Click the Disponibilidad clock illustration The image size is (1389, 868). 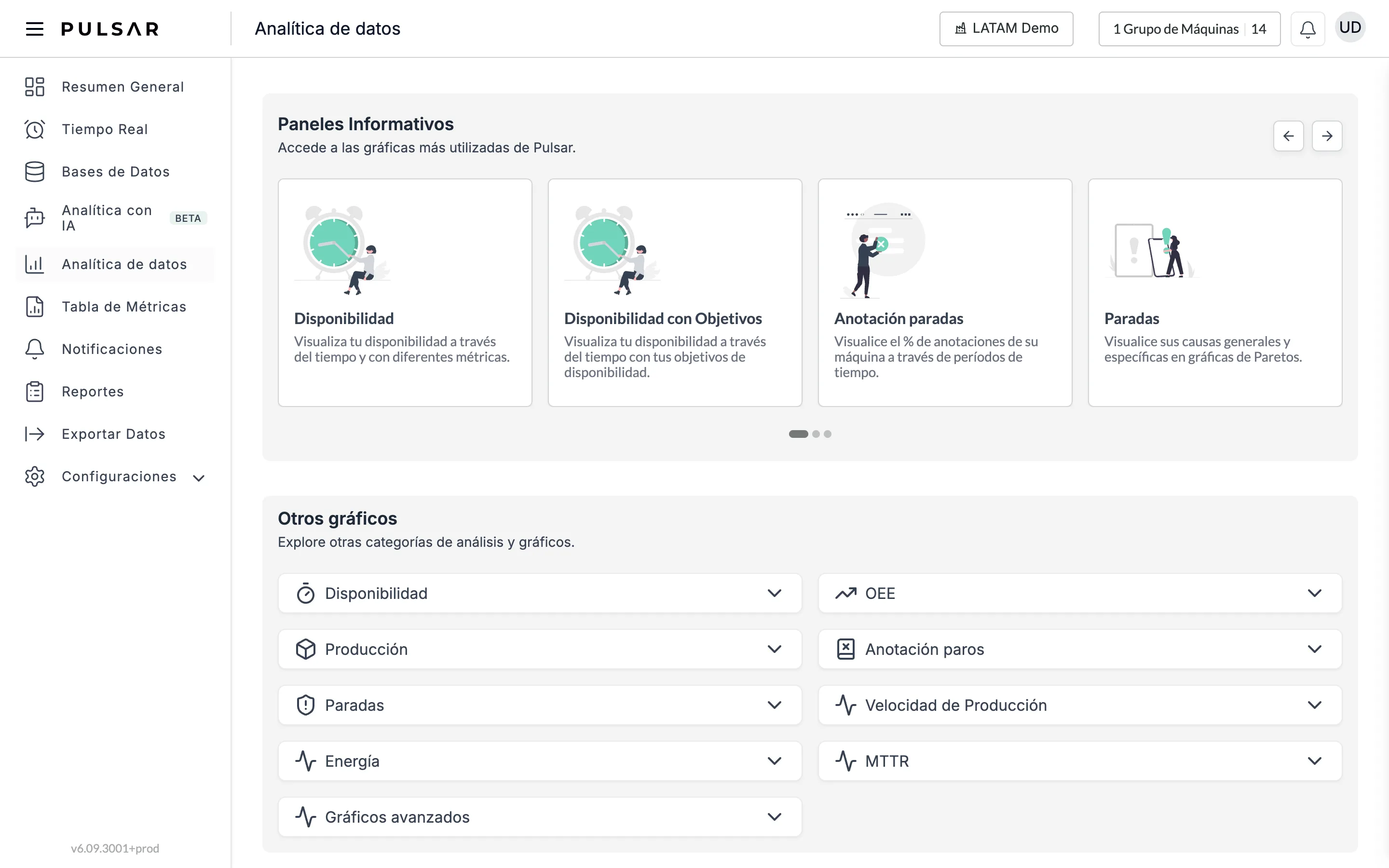pos(342,250)
